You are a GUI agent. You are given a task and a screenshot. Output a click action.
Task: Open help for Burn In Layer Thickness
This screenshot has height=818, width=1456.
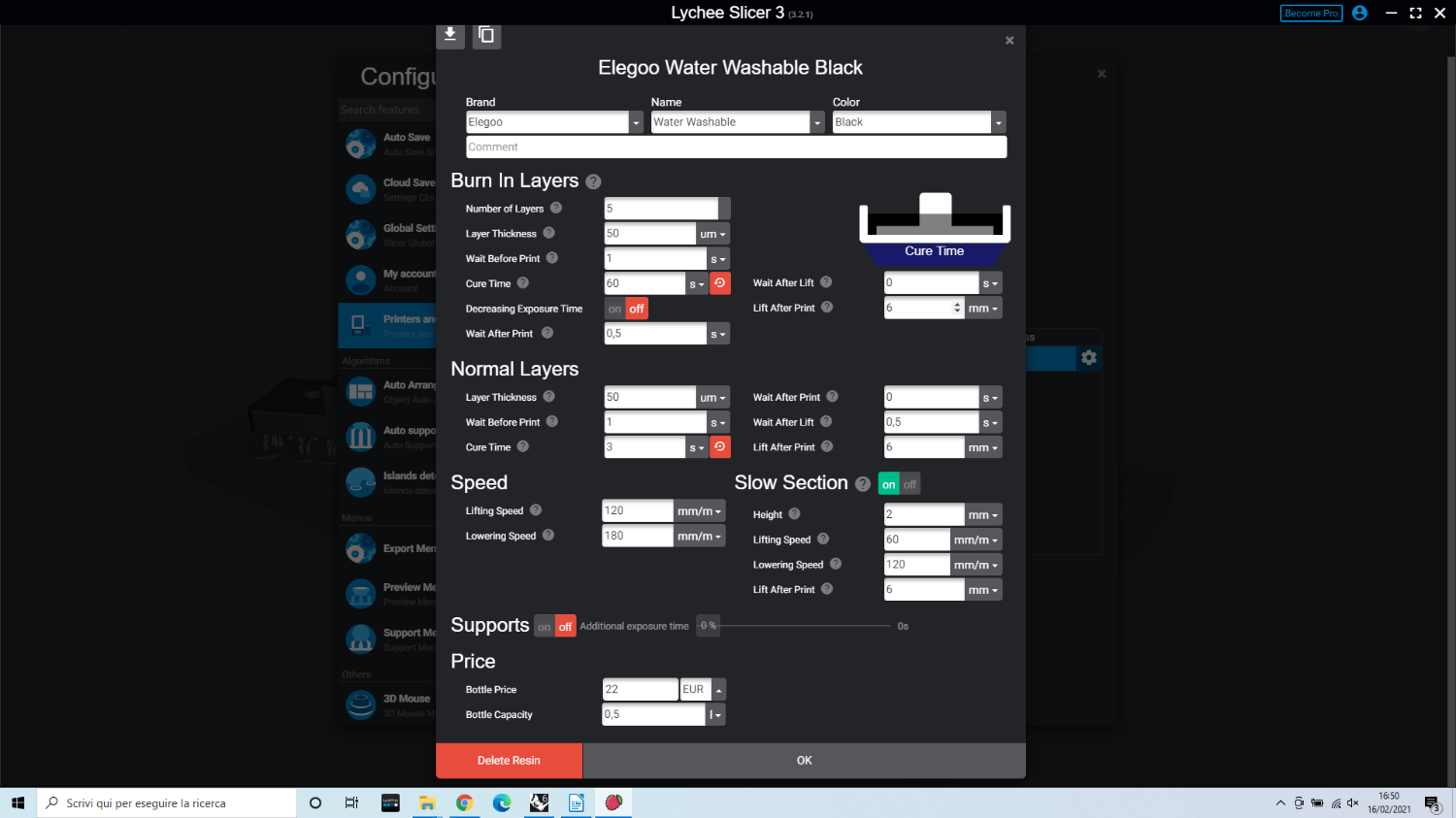[548, 233]
